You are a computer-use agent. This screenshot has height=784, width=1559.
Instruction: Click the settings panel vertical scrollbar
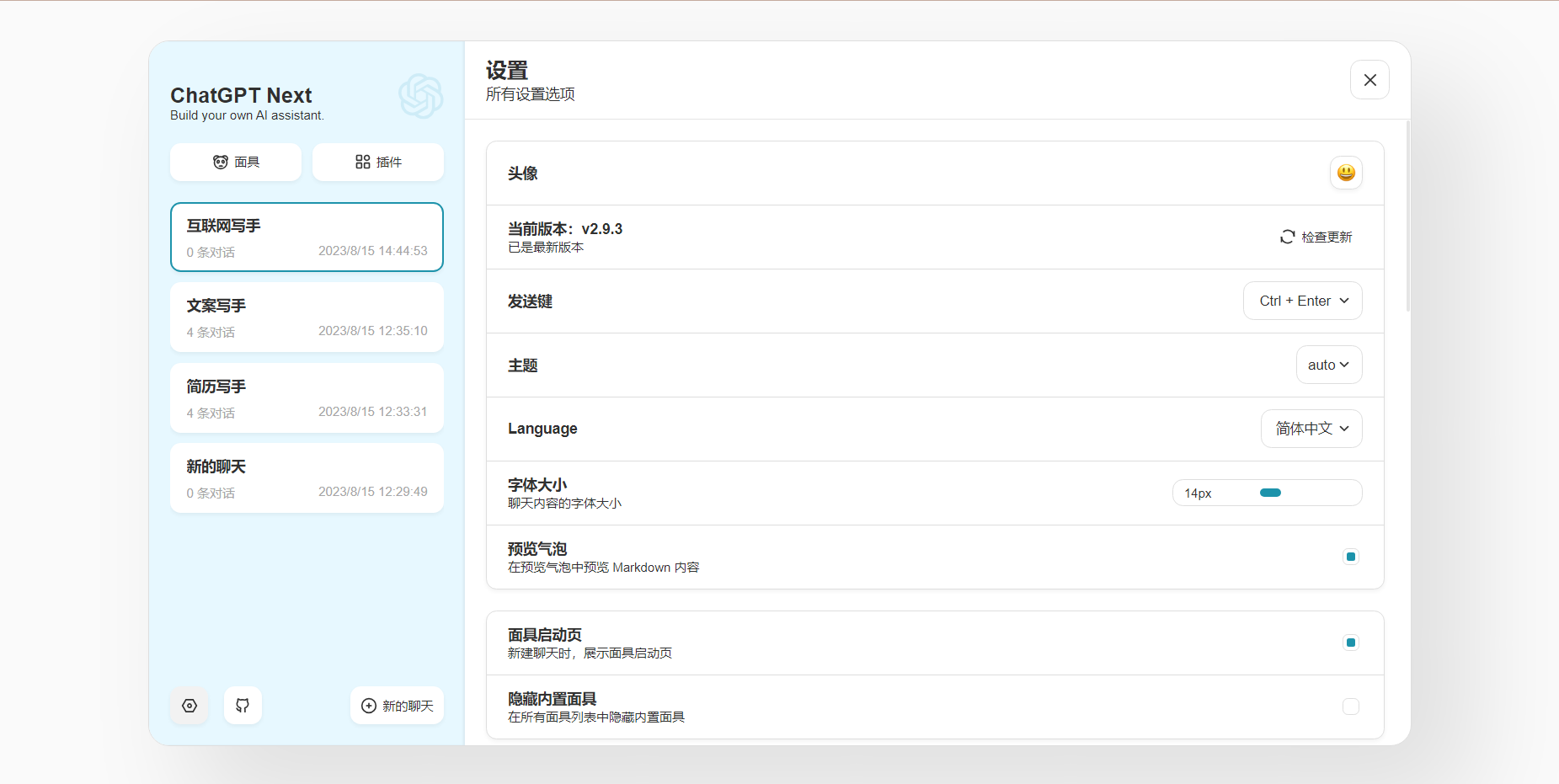pos(1407,216)
